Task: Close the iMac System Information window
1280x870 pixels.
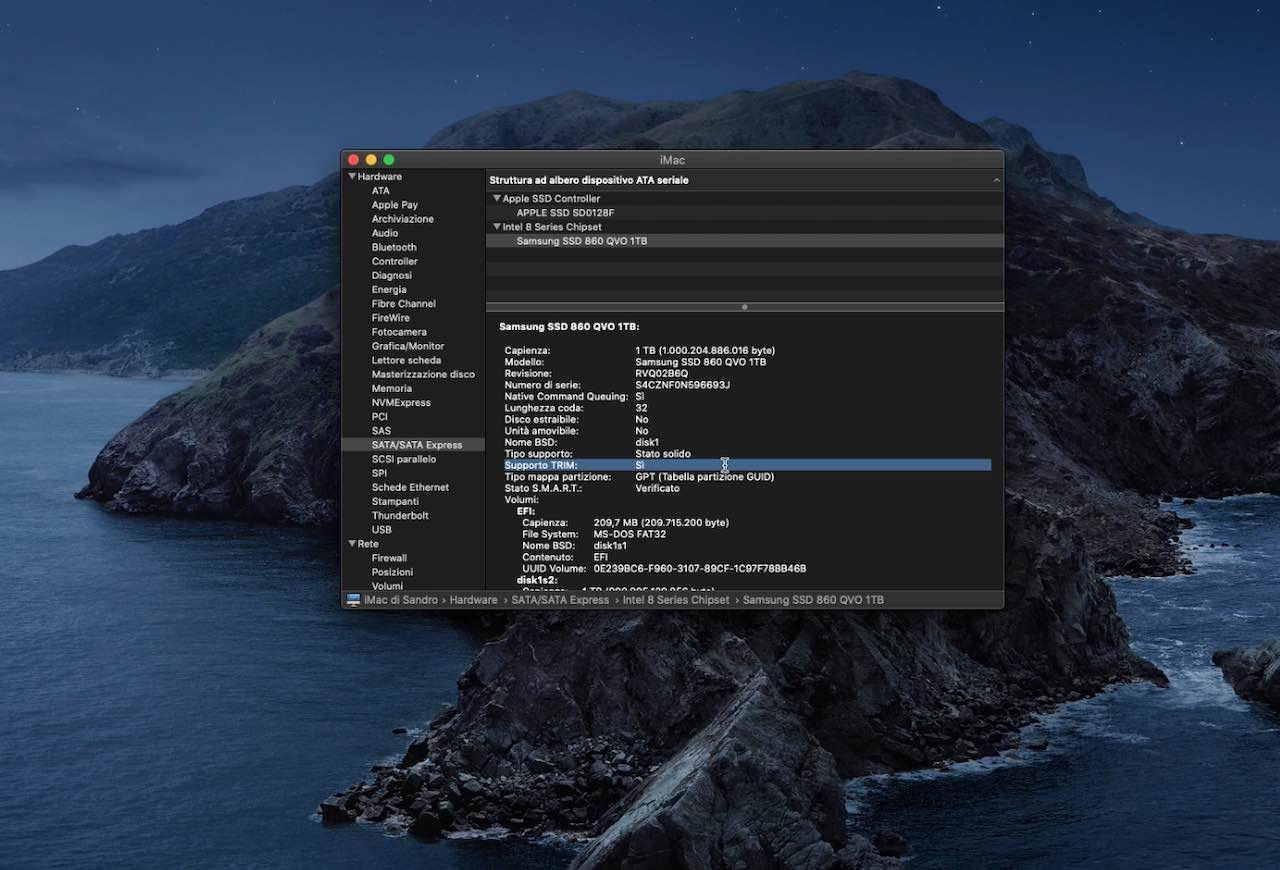Action: click(353, 160)
